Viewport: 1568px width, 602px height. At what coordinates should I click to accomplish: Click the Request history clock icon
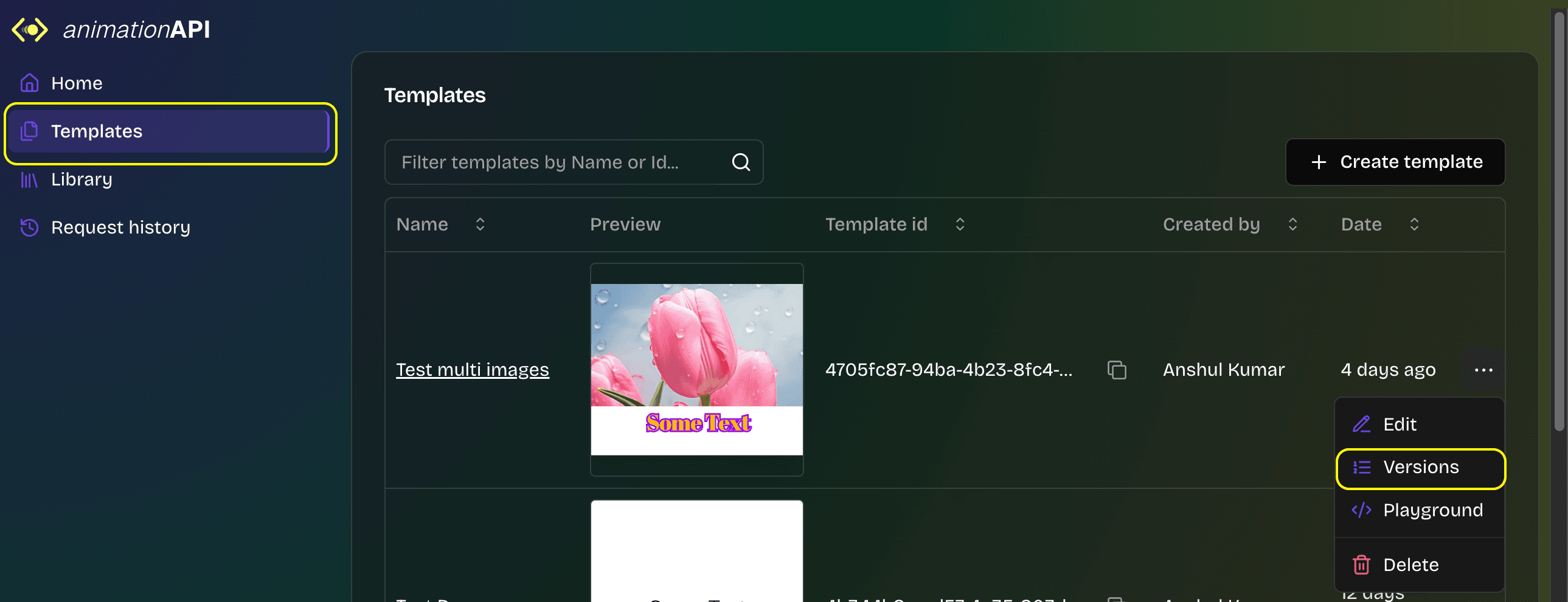click(29, 227)
